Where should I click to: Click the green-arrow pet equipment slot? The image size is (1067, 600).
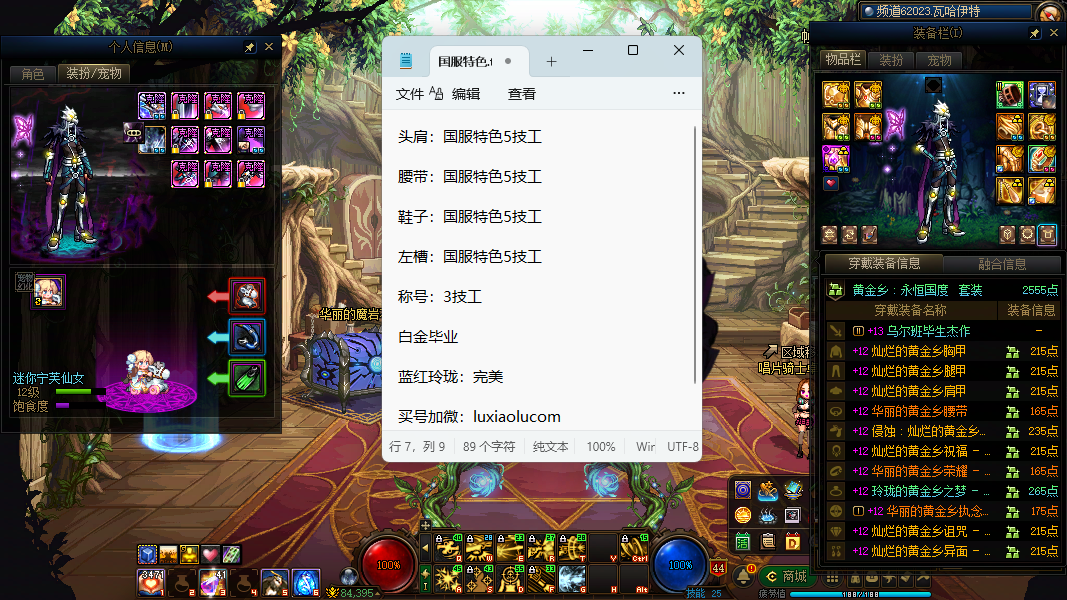[x=247, y=378]
